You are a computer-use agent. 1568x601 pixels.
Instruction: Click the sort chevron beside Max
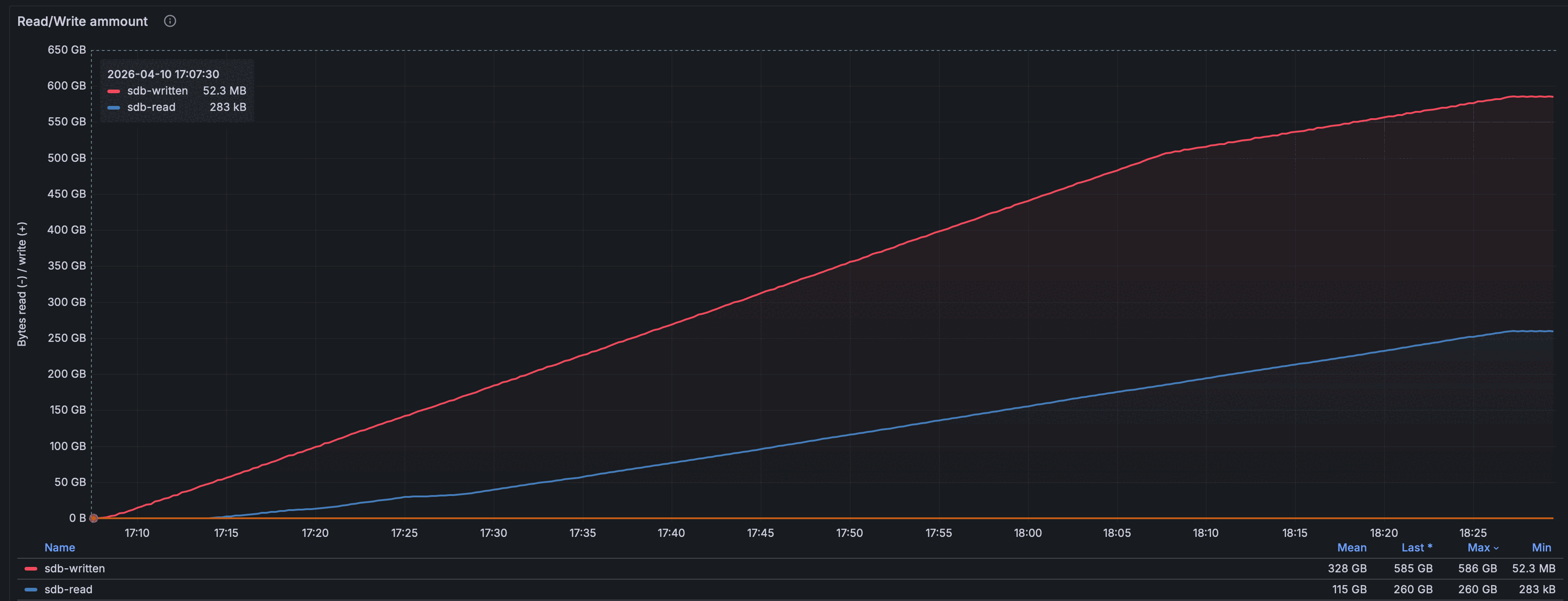coord(1496,549)
